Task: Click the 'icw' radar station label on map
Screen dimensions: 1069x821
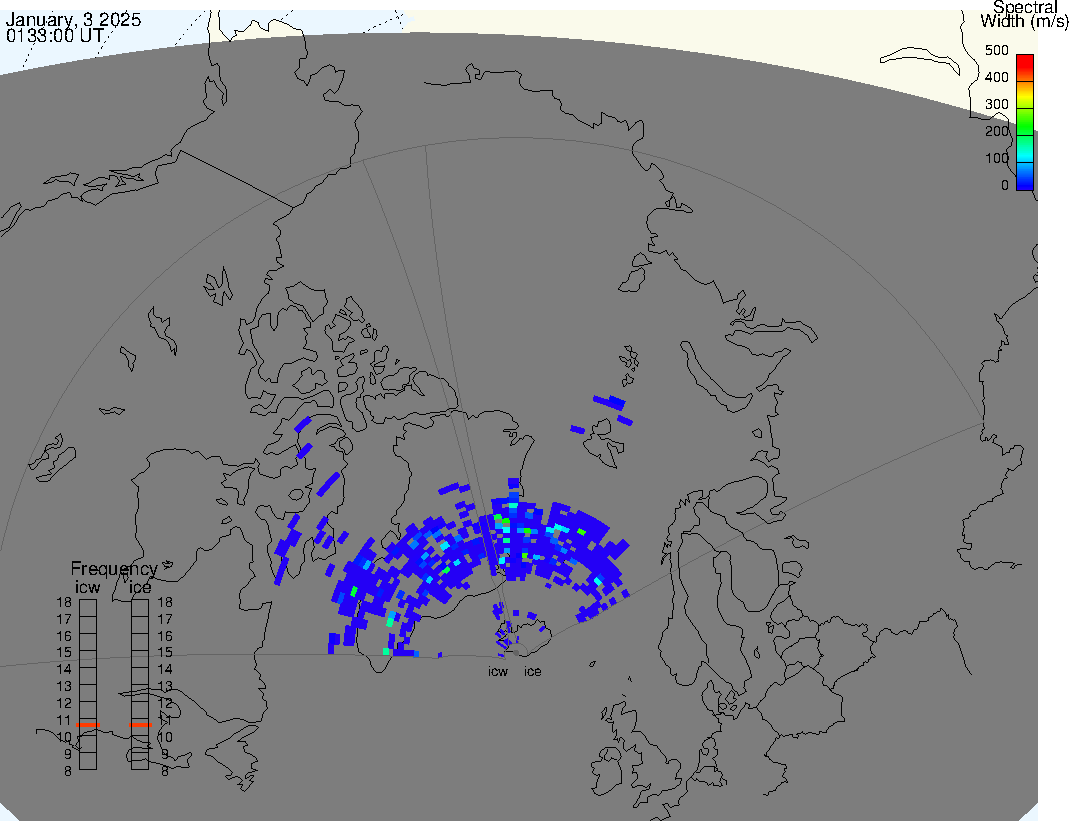Action: coord(498,672)
